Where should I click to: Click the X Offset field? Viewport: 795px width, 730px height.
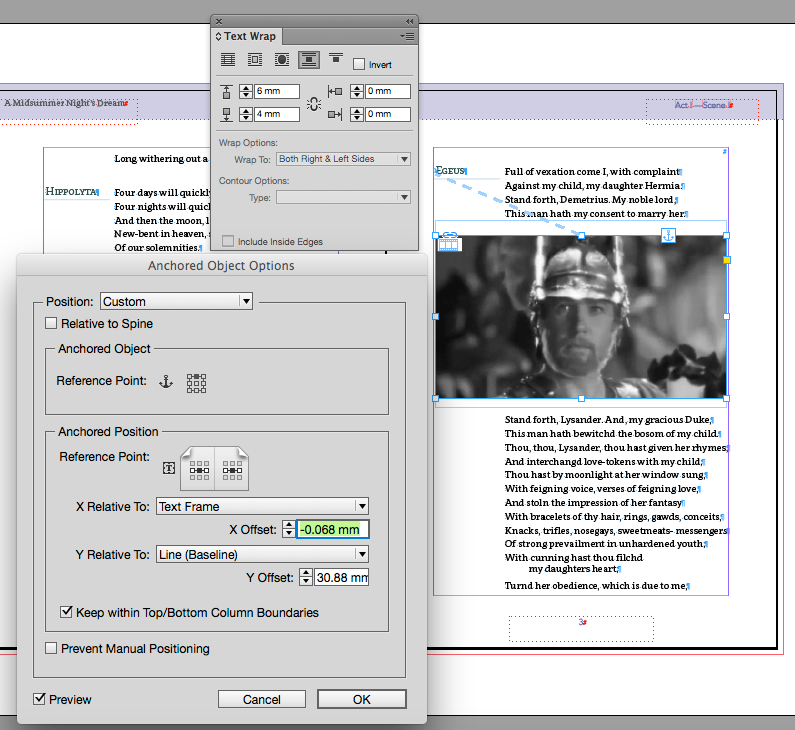pyautogui.click(x=333, y=529)
